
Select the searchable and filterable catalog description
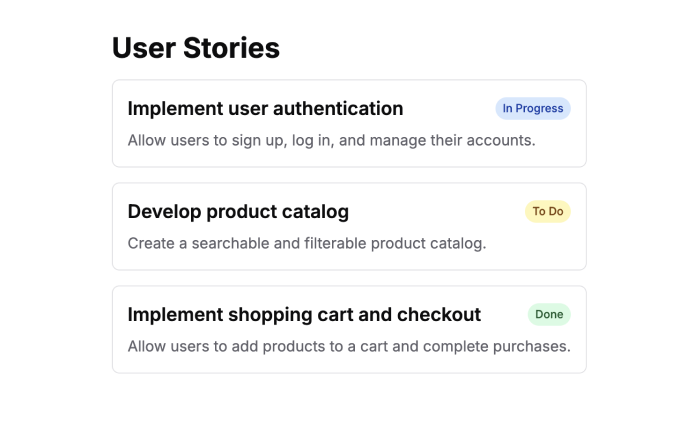tap(307, 244)
